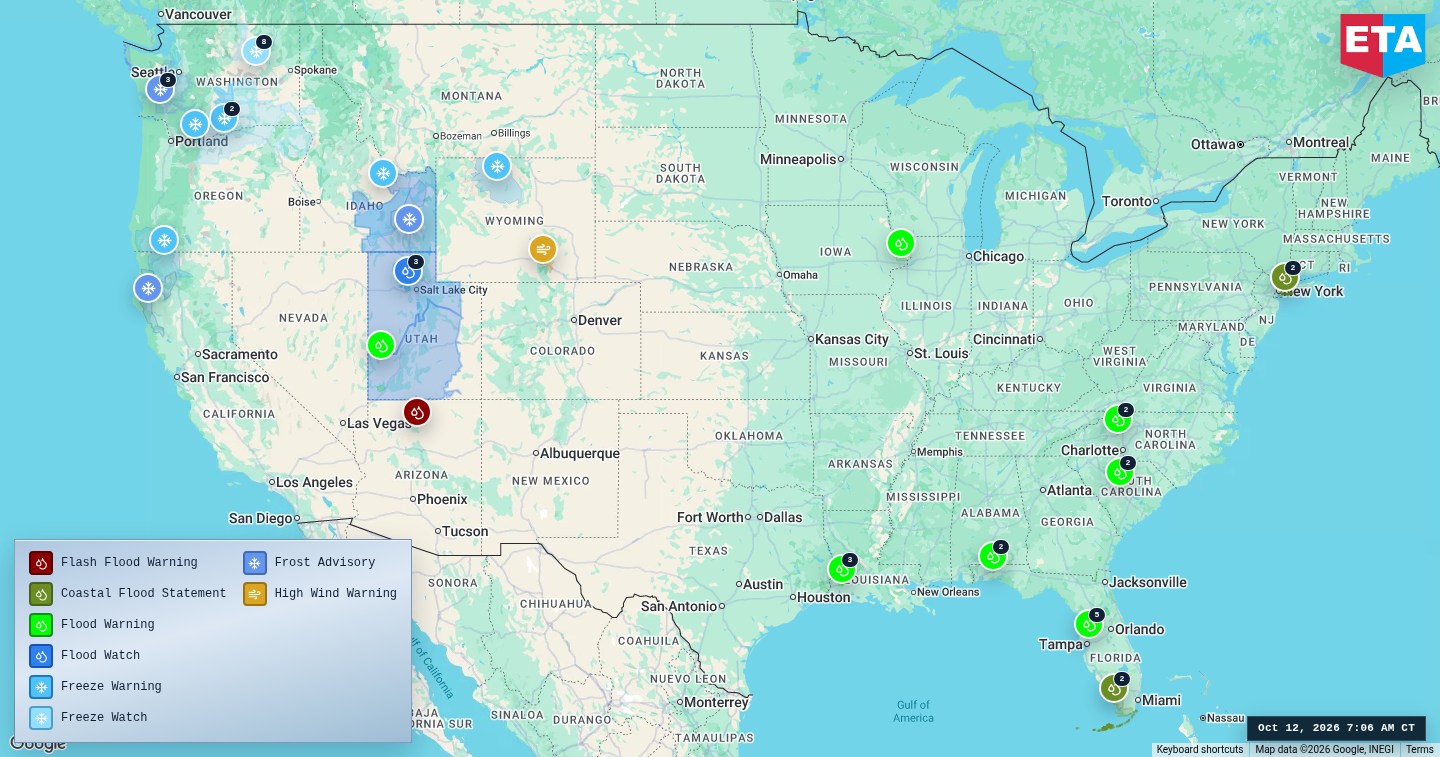The width and height of the screenshot is (1440, 757).
Task: Open Frost Advisory cluster near Seattle
Action: (160, 89)
